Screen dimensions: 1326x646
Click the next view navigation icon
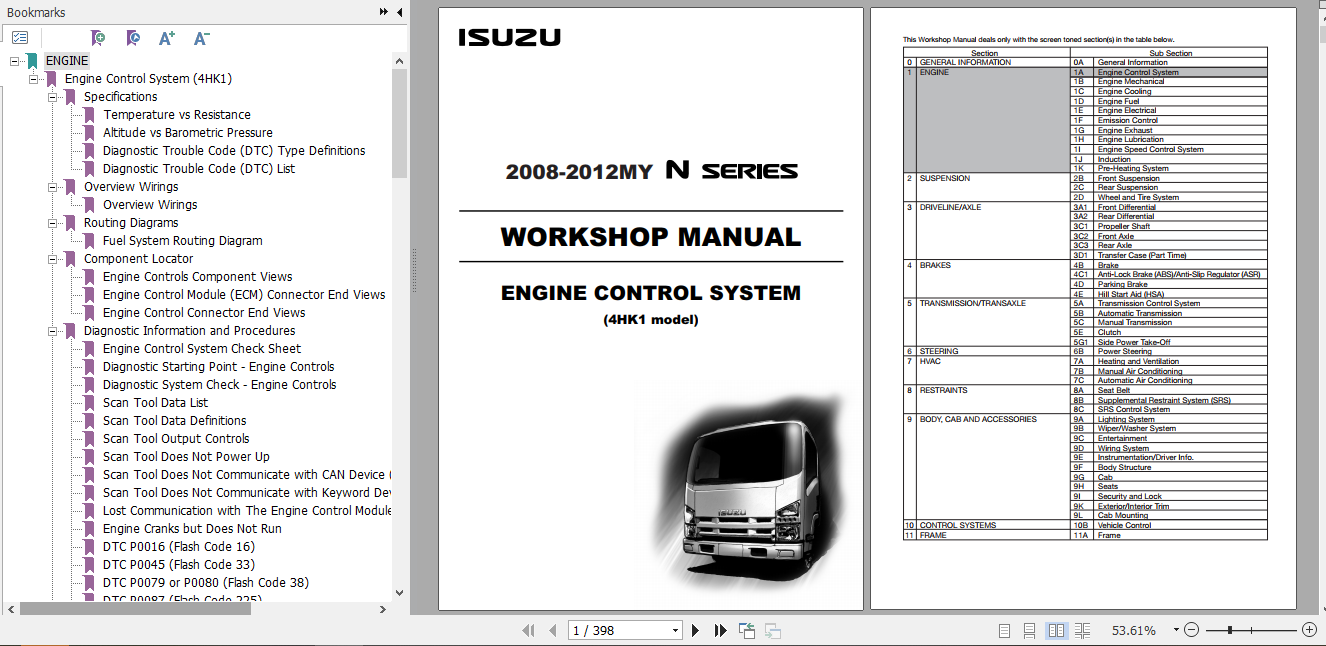click(772, 630)
